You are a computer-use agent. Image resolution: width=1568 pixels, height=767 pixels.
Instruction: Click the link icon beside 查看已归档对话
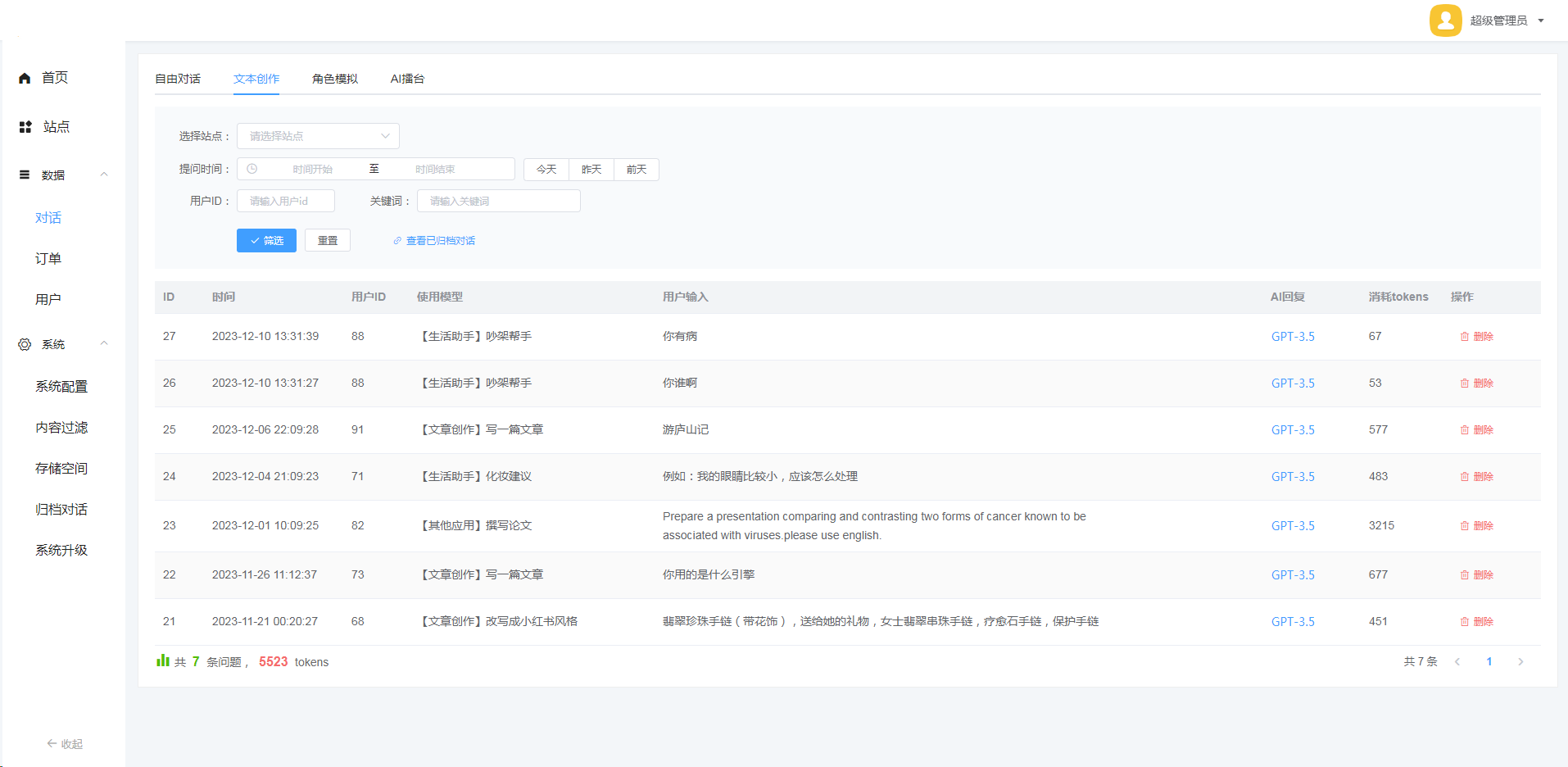[397, 241]
